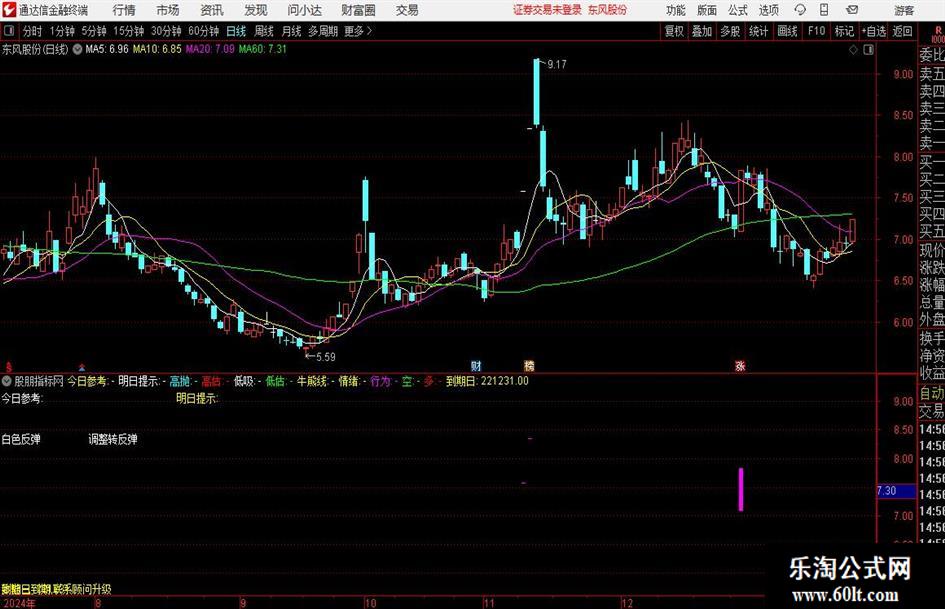Click the blue up-arrow marker below the chart
The height and width of the screenshot is (609, 945).
point(82,367)
